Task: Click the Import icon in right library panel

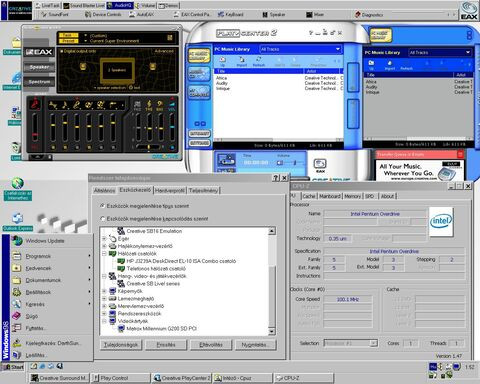Action: (x=389, y=65)
